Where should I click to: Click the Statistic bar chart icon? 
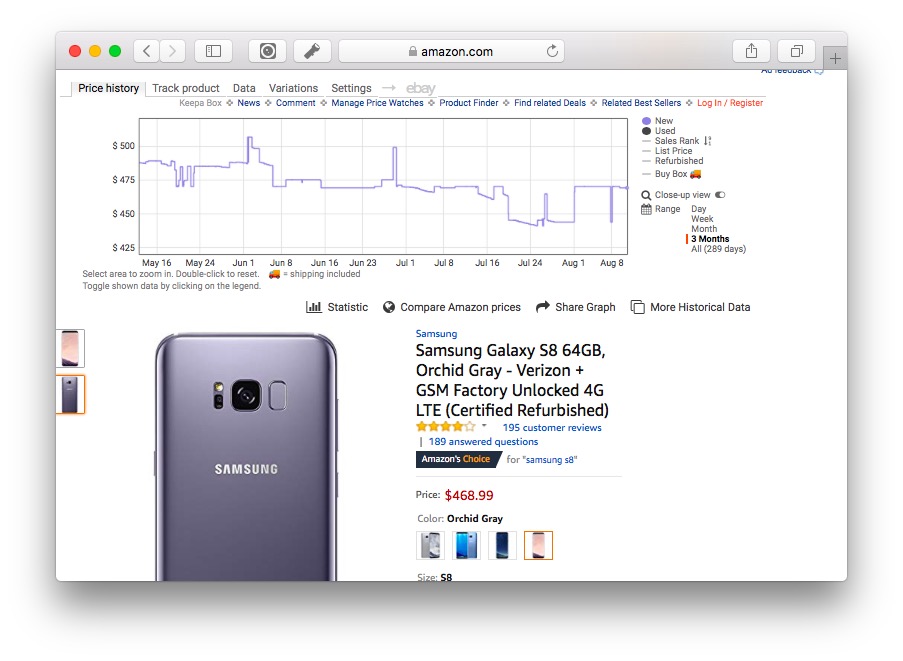tap(314, 307)
